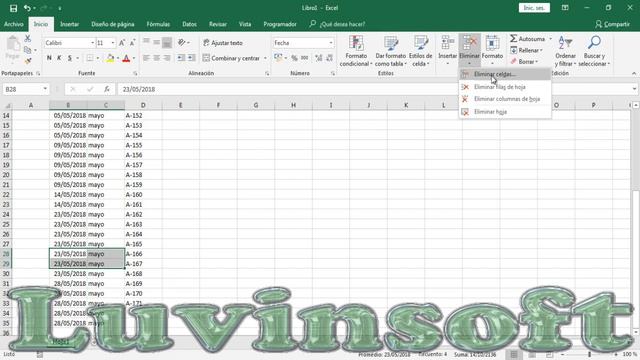Click the decrease indent icon
This screenshot has height=360, width=640.
tap(181, 58)
